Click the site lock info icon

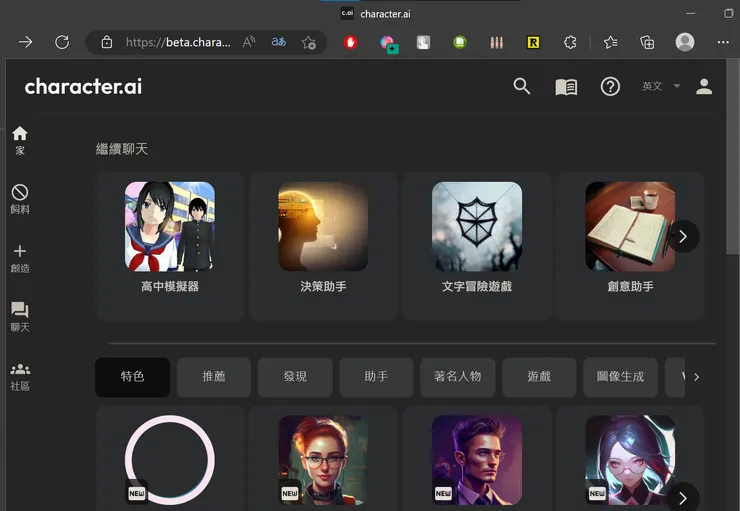(x=107, y=42)
